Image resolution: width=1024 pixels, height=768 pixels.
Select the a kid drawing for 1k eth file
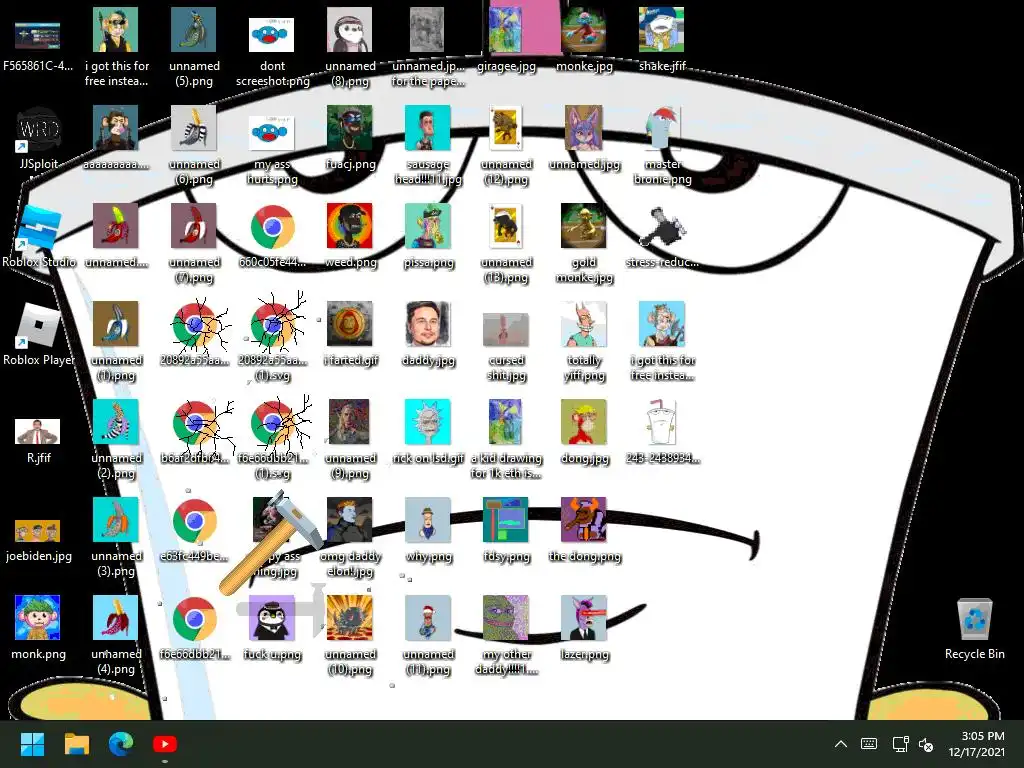click(x=506, y=439)
